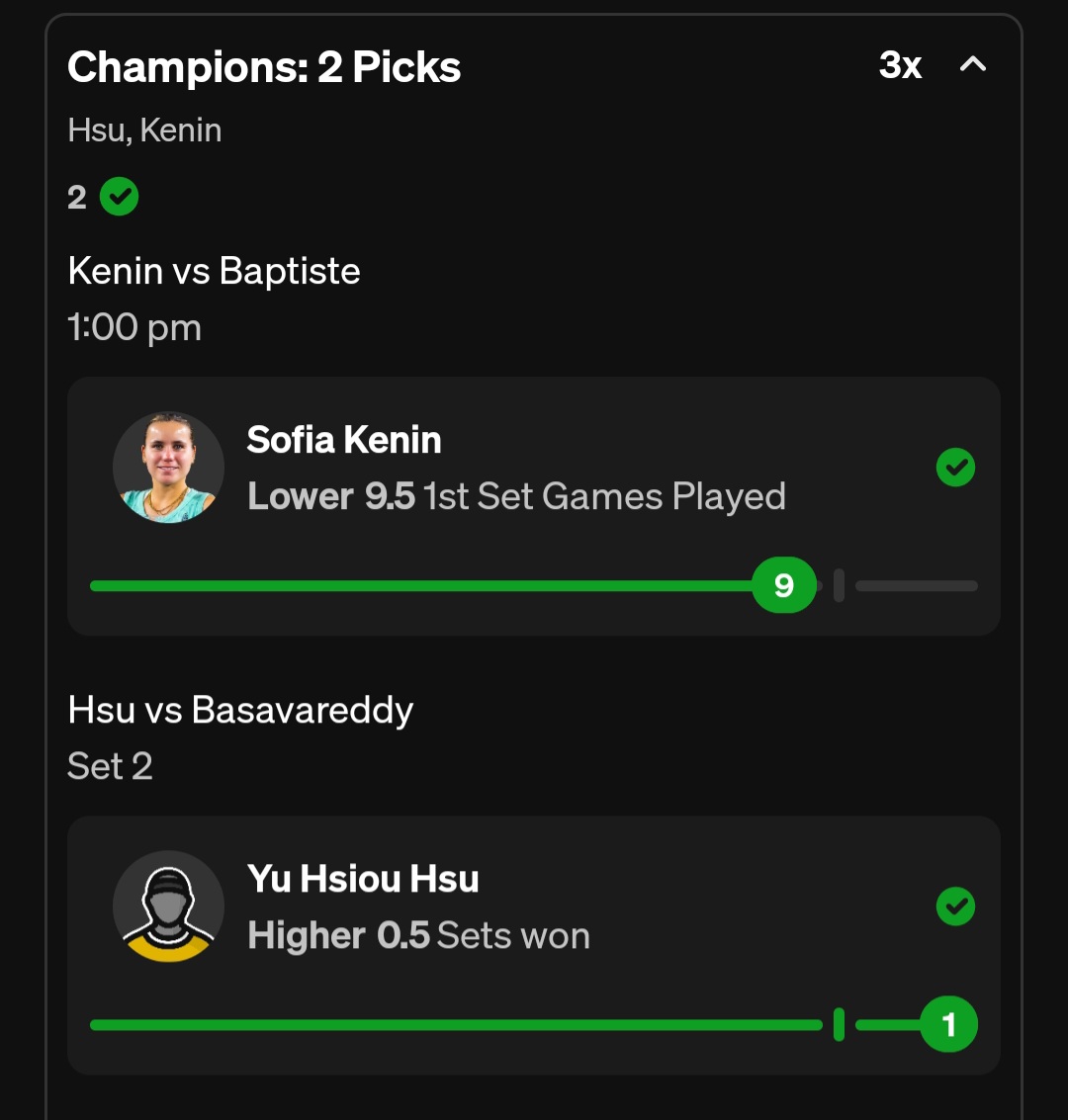This screenshot has width=1068, height=1120.
Task: Select the Yu Hsiou Hsu player name
Action: [363, 879]
